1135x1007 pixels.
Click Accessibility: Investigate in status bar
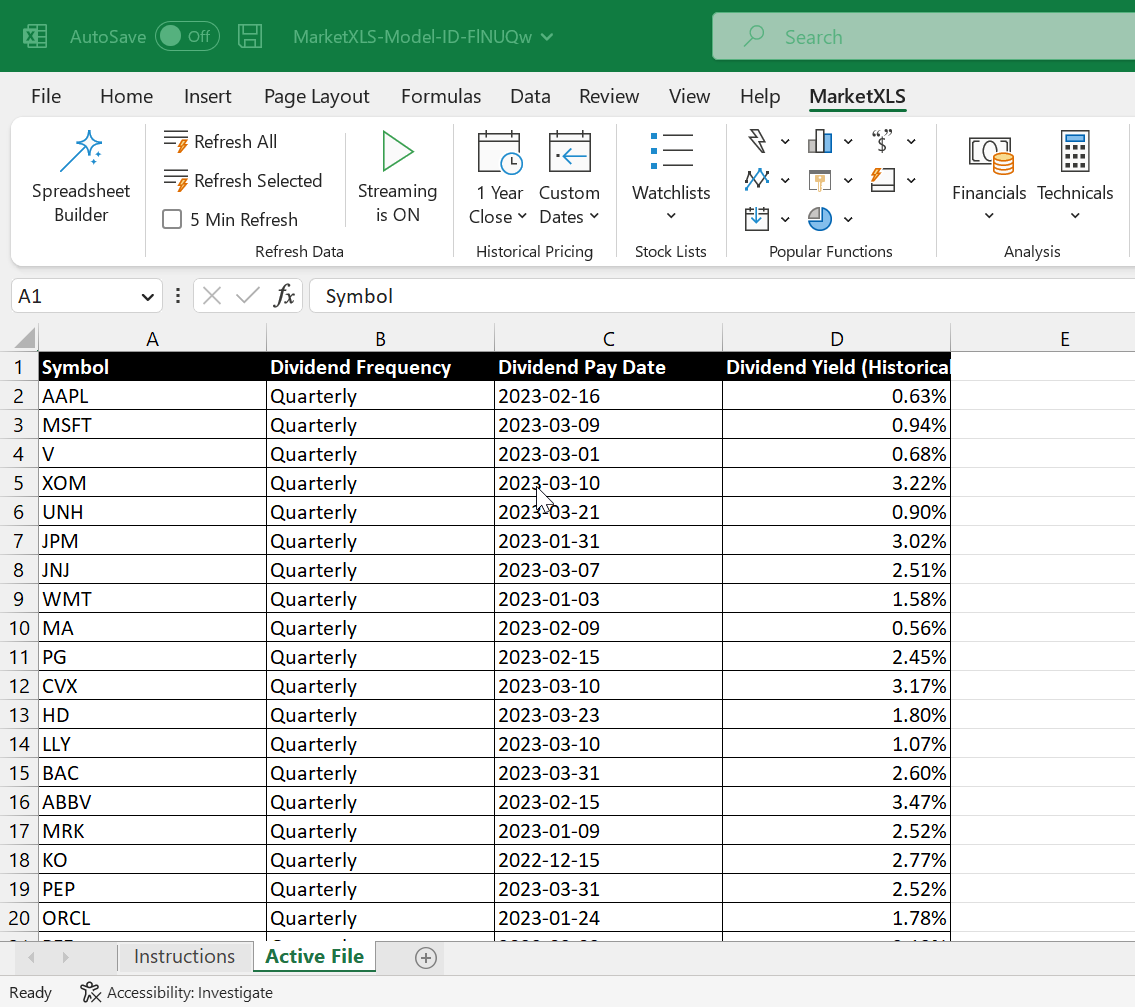(190, 993)
